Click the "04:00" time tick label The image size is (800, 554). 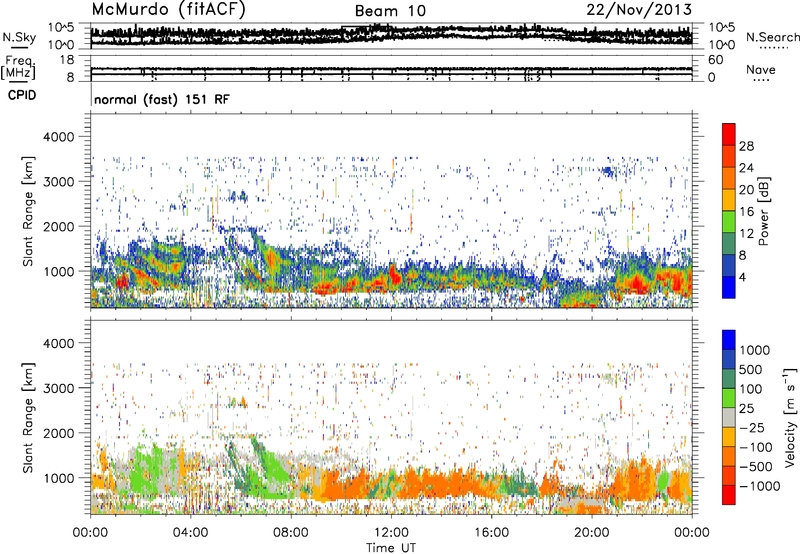pos(190,533)
